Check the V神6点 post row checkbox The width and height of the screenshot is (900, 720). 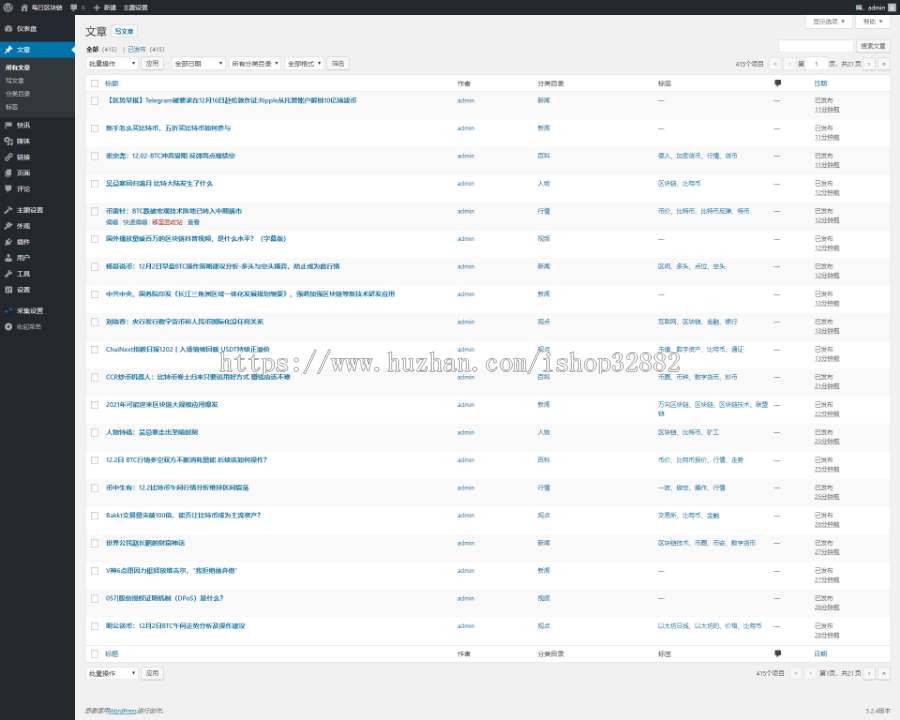click(95, 571)
